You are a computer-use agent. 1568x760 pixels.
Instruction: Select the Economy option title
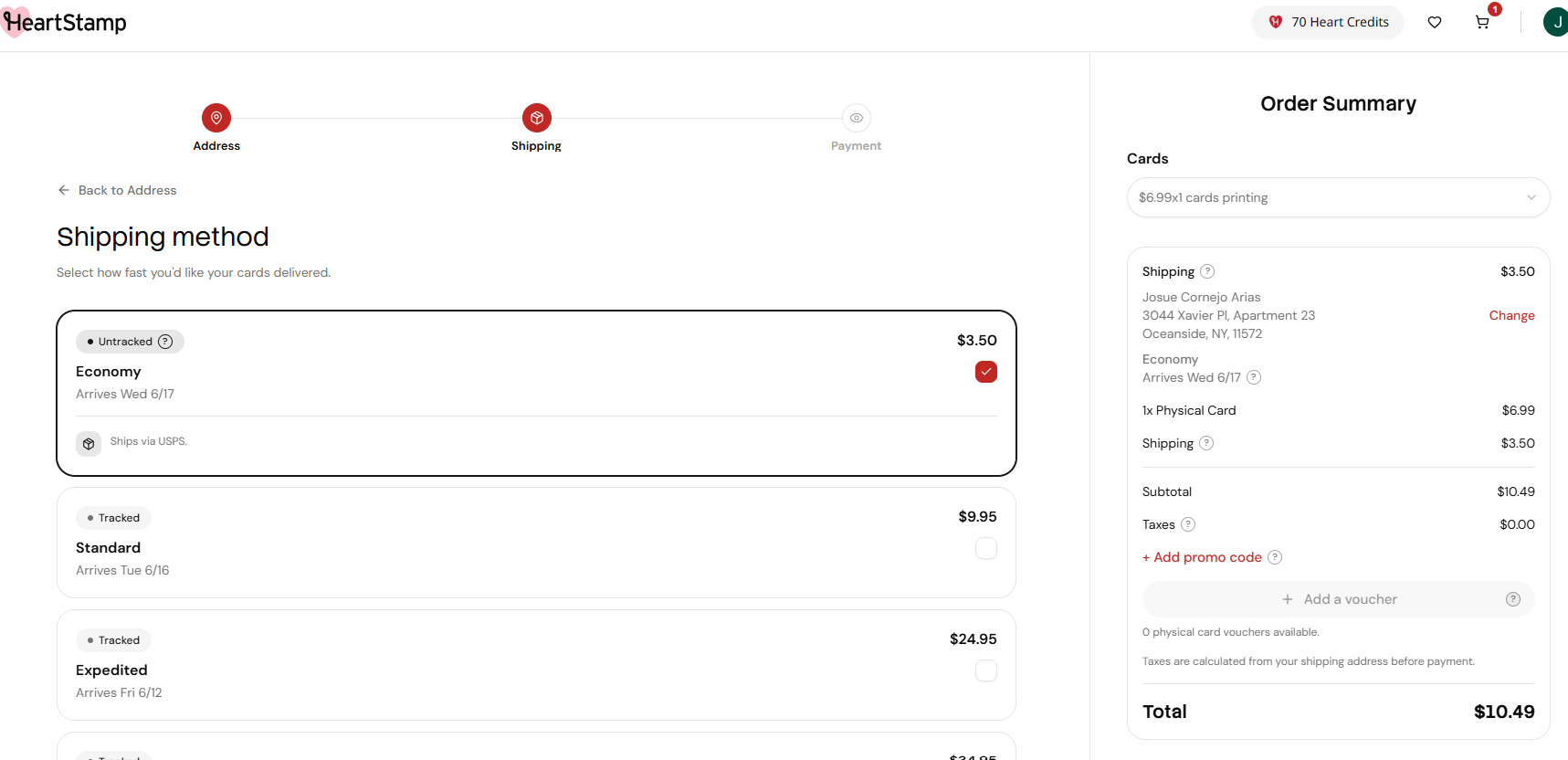[109, 372]
